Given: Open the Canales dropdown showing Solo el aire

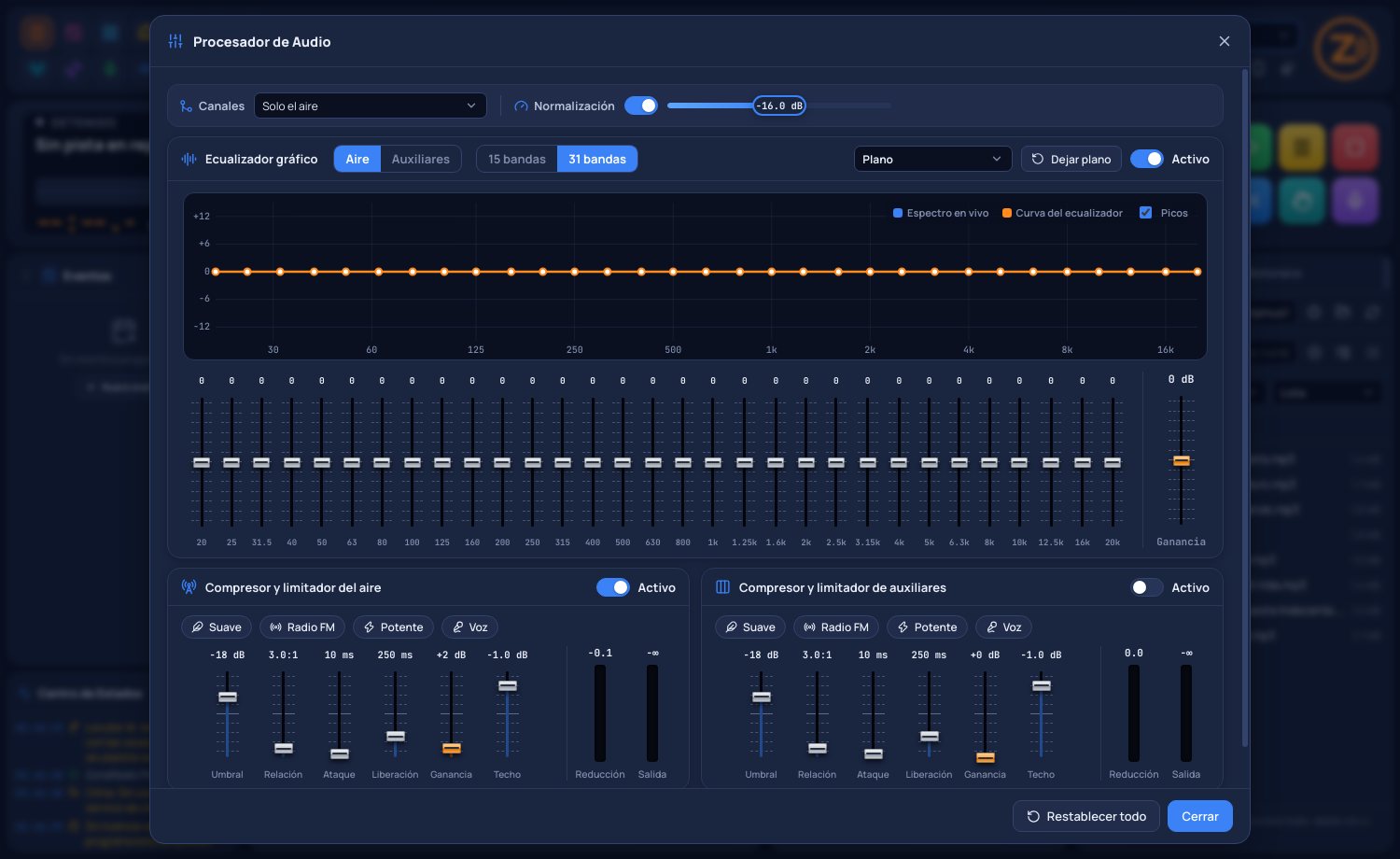Looking at the screenshot, I should click(x=371, y=106).
